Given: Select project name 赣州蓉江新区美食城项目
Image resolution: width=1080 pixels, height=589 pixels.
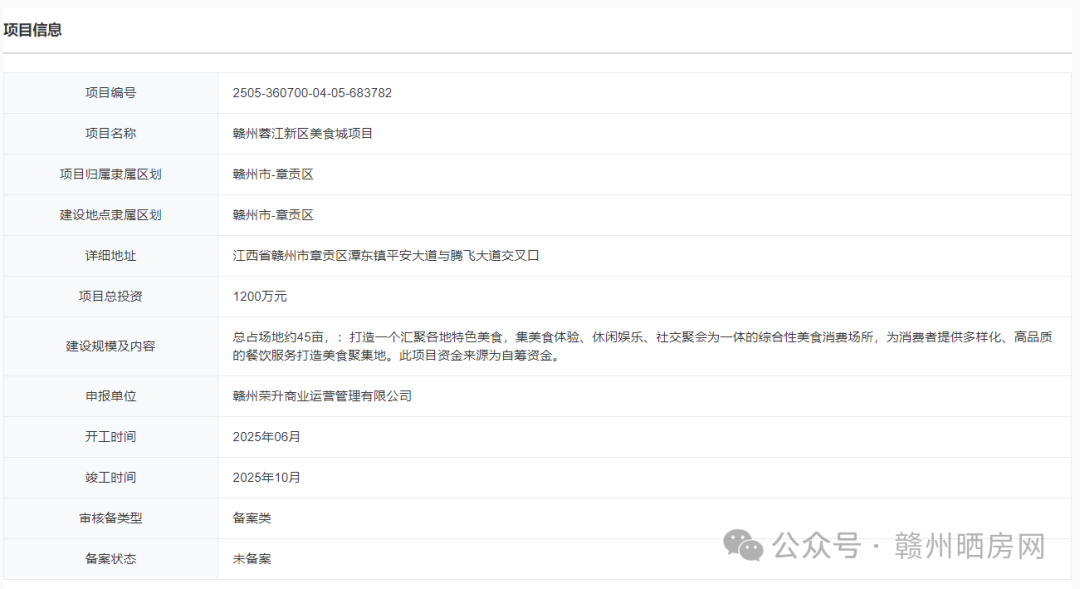Looking at the screenshot, I should (x=302, y=134).
